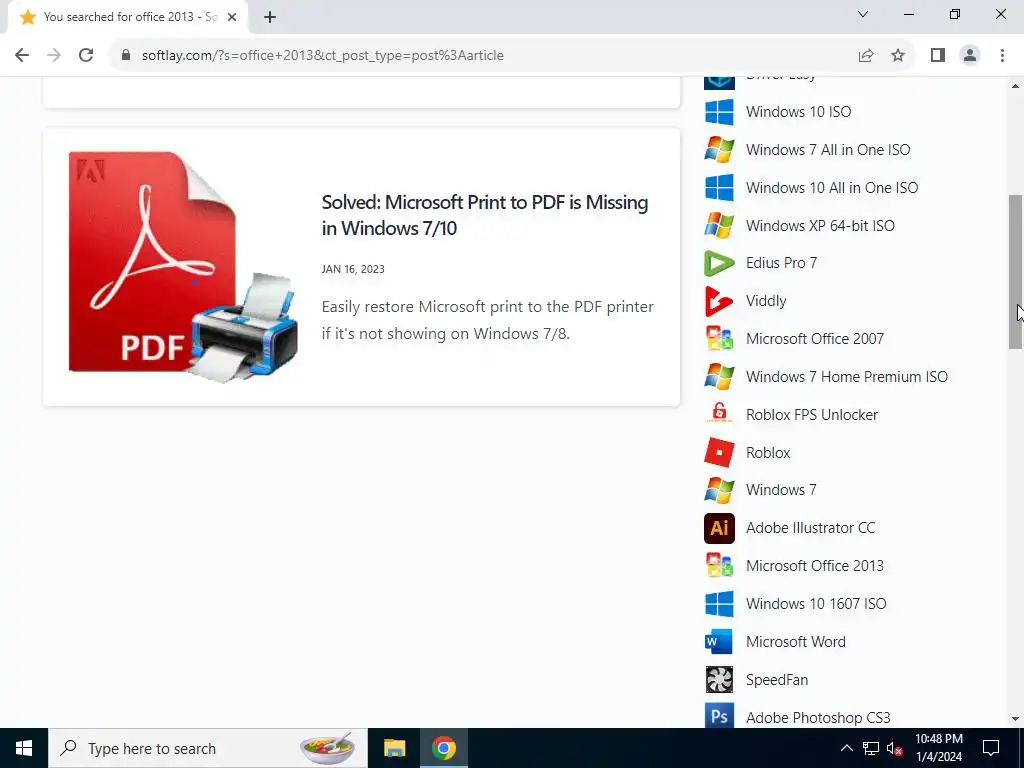1024x768 pixels.
Task: Open the Microsoft Word link
Action: coord(795,641)
